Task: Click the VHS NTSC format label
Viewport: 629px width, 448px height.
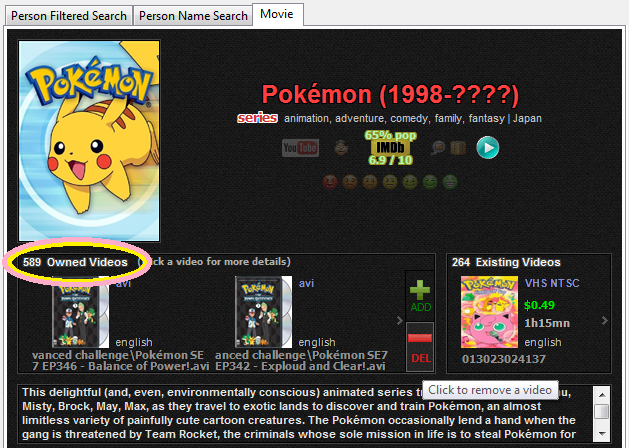Action: coord(552,283)
